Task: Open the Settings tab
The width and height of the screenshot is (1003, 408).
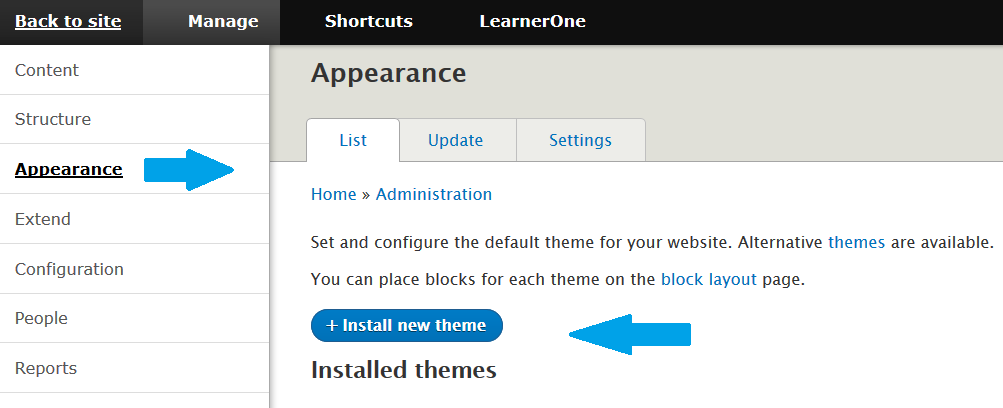Action: coord(581,140)
